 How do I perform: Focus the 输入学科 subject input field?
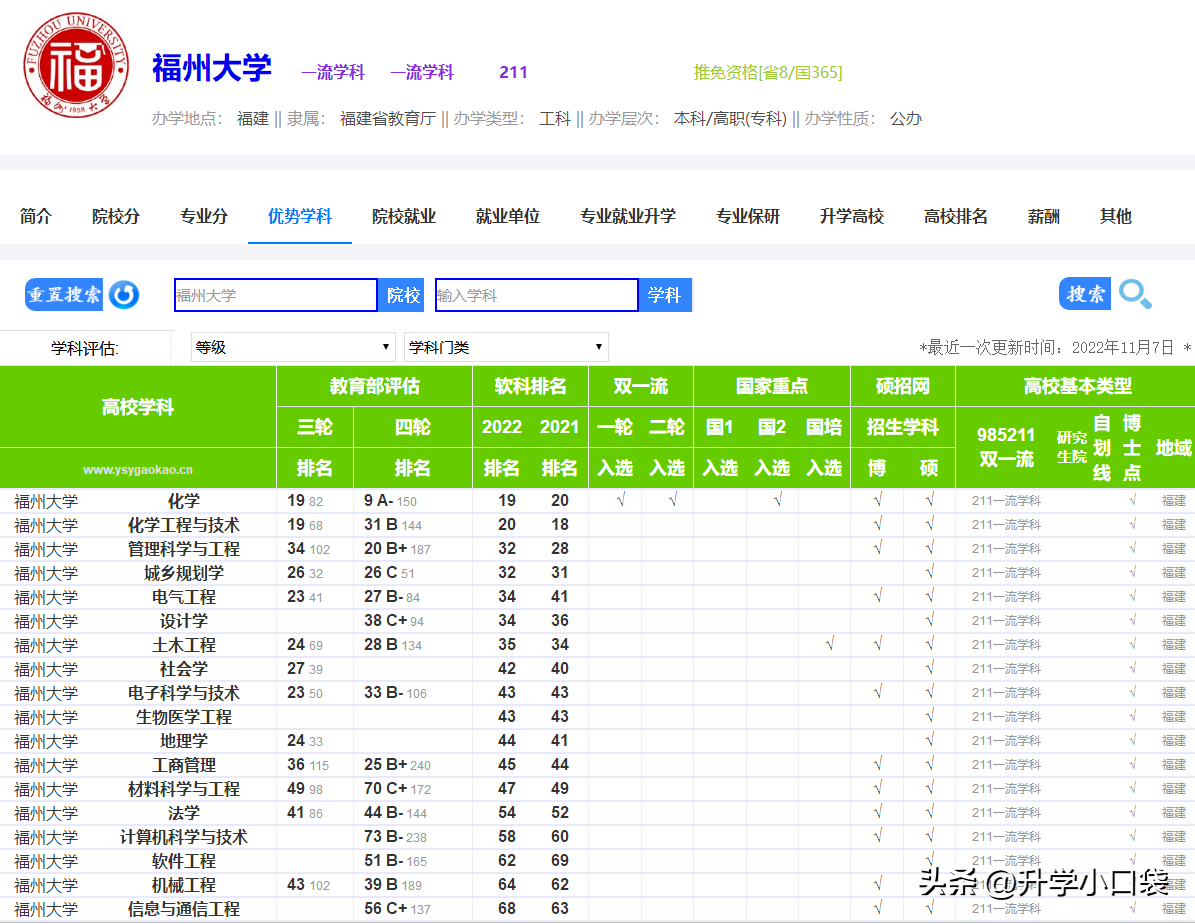(x=537, y=295)
